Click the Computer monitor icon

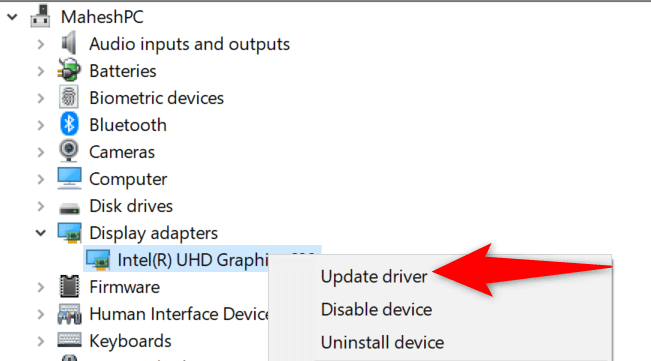[x=69, y=178]
